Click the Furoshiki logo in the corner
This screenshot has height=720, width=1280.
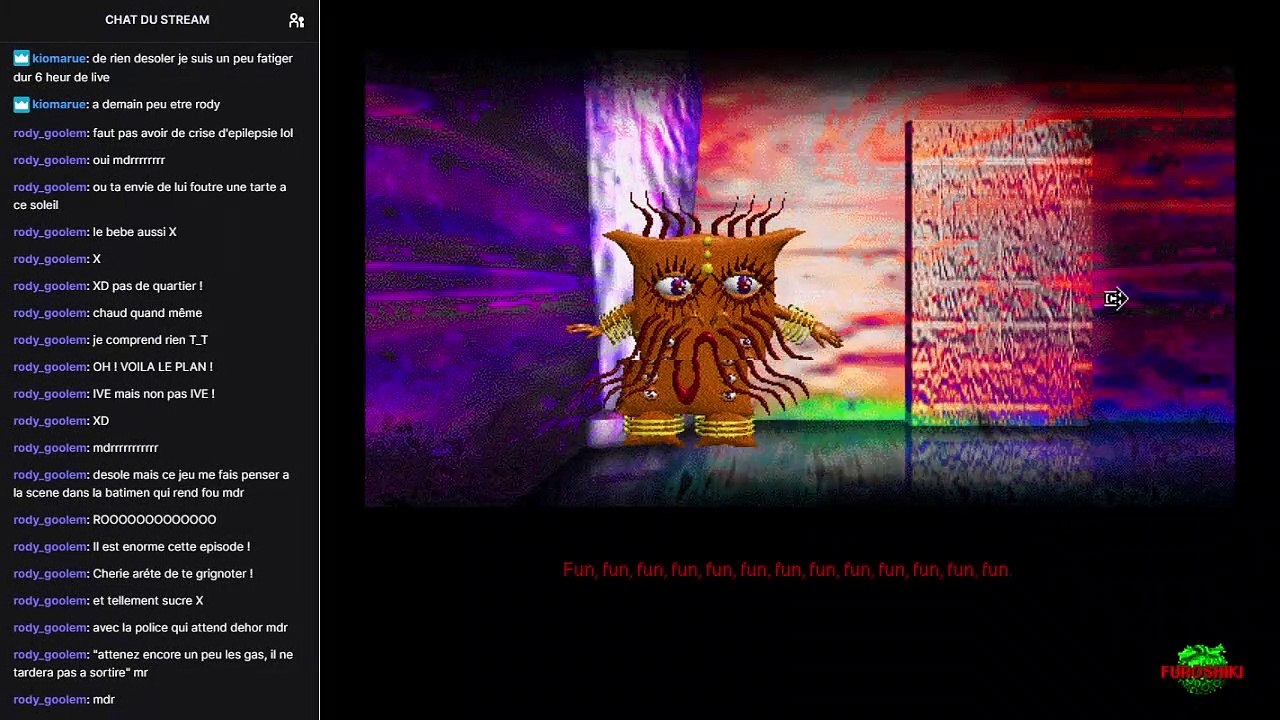click(1202, 670)
